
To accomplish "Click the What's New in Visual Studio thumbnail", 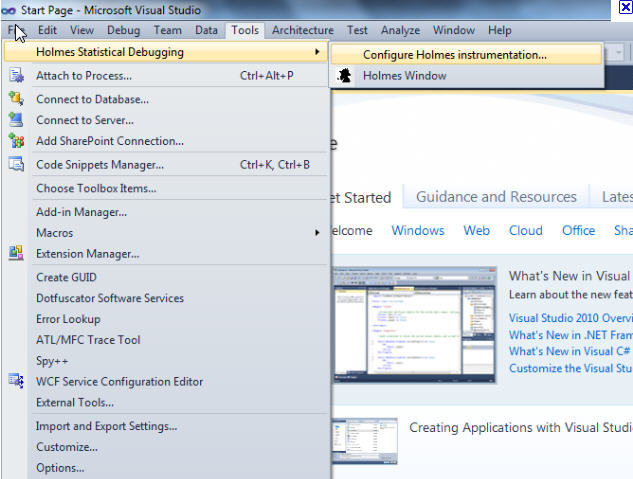I will coord(414,324).
